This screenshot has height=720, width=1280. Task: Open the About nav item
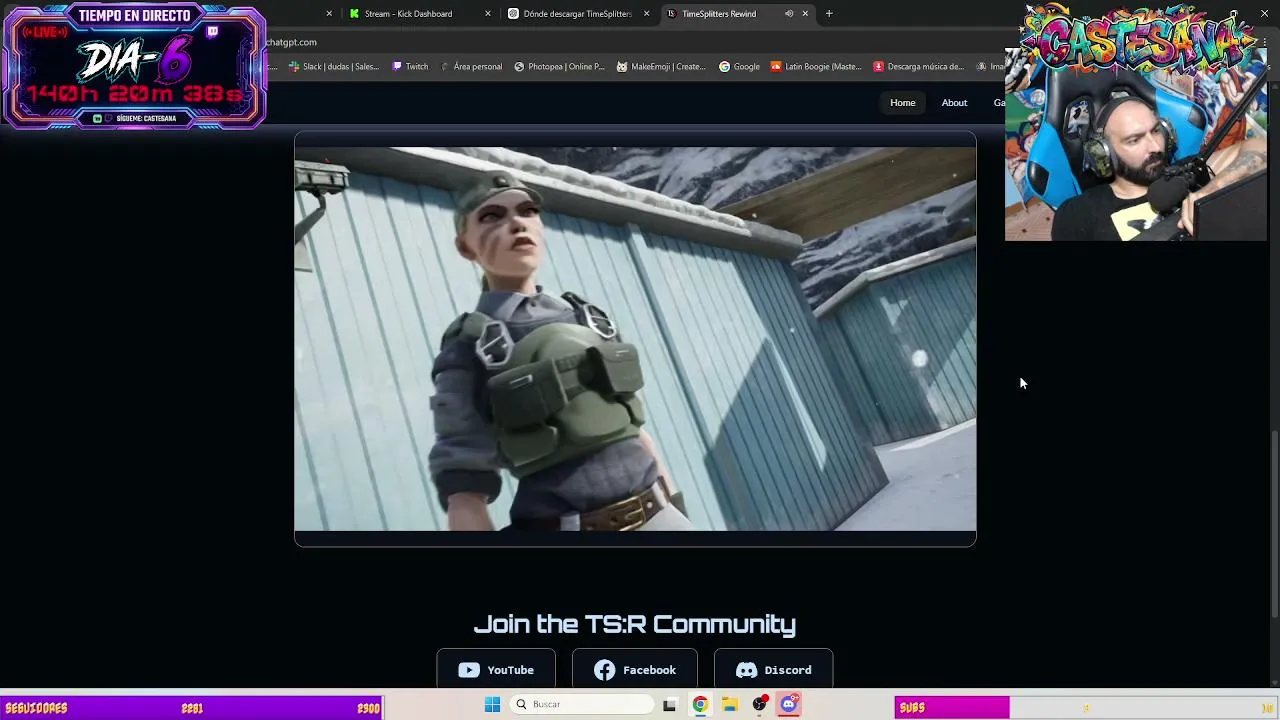954,103
